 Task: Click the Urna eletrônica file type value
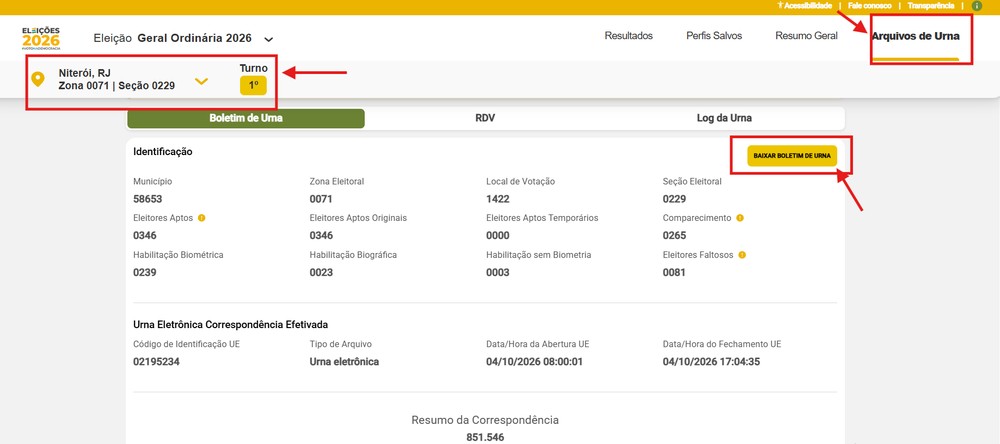tap(344, 362)
